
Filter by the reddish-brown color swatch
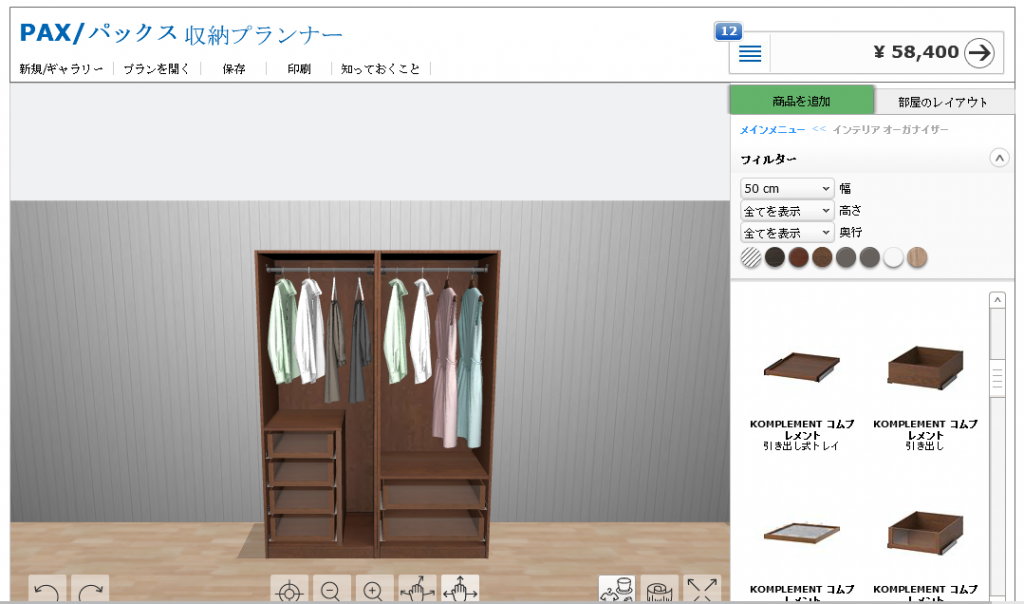798,258
